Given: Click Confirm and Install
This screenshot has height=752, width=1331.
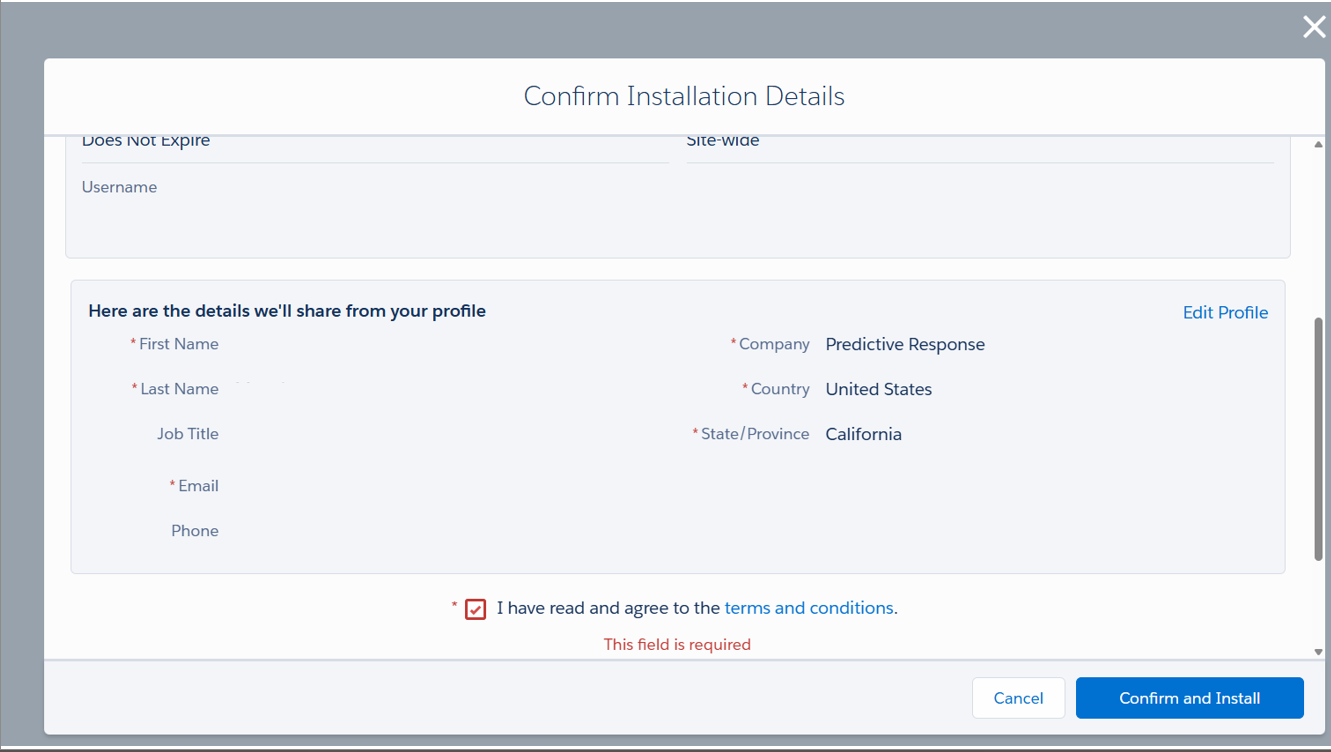Looking at the screenshot, I should point(1189,698).
